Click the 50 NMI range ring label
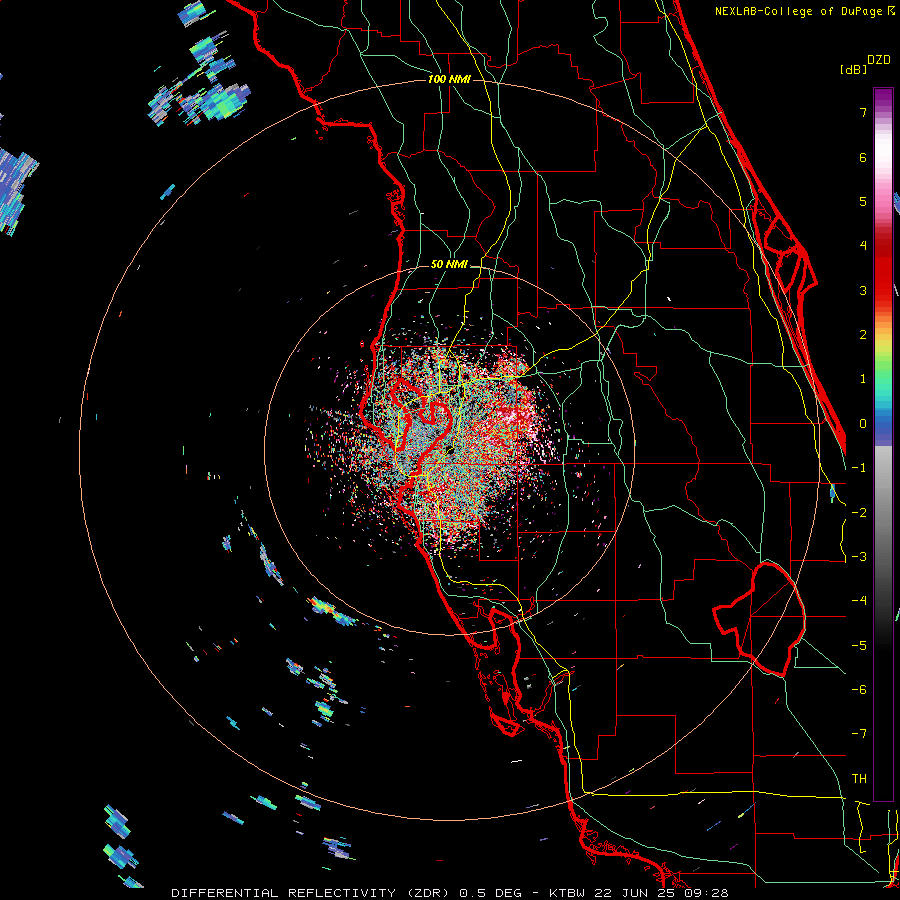 point(449,265)
